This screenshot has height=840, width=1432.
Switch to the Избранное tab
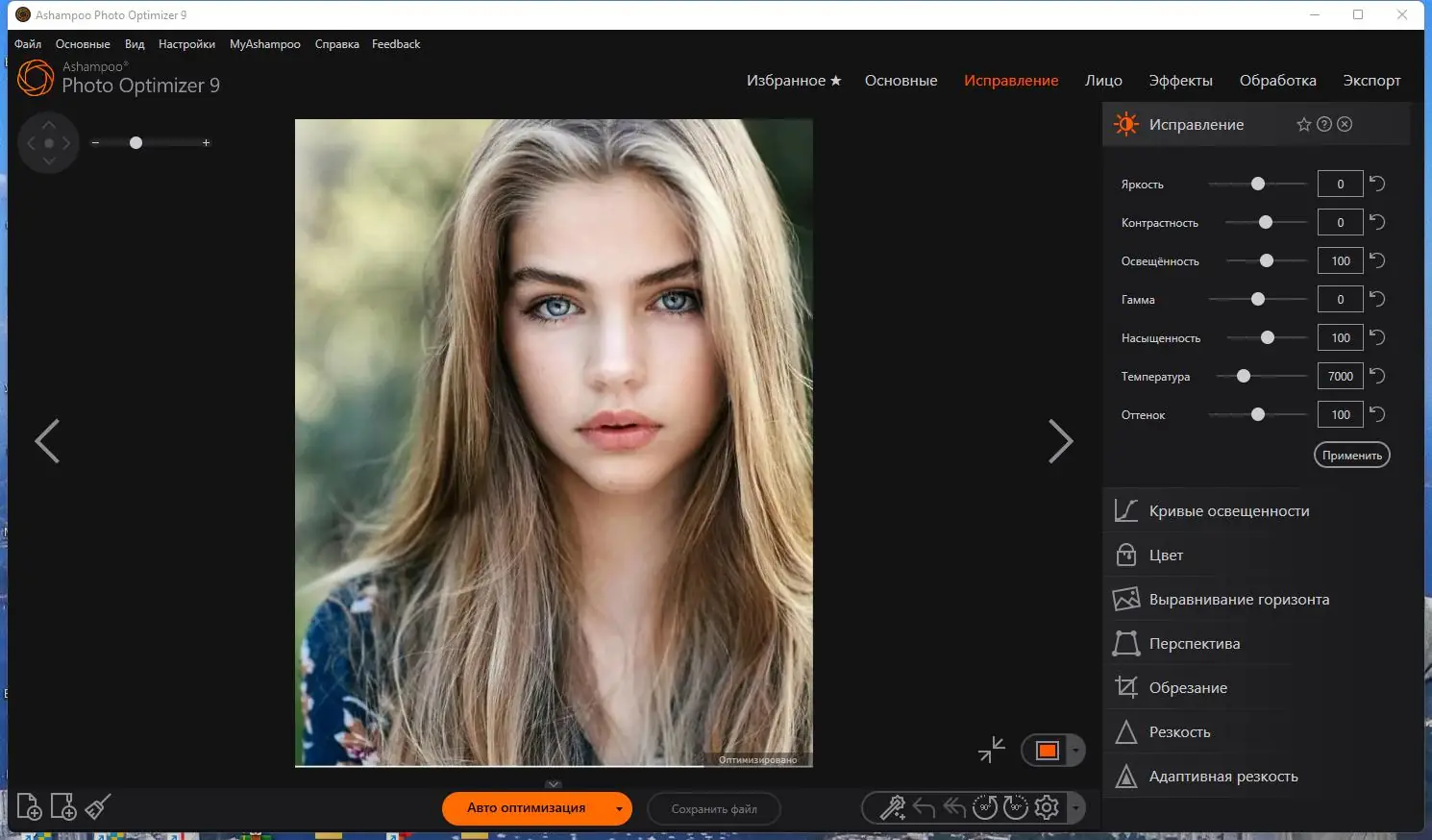point(794,81)
